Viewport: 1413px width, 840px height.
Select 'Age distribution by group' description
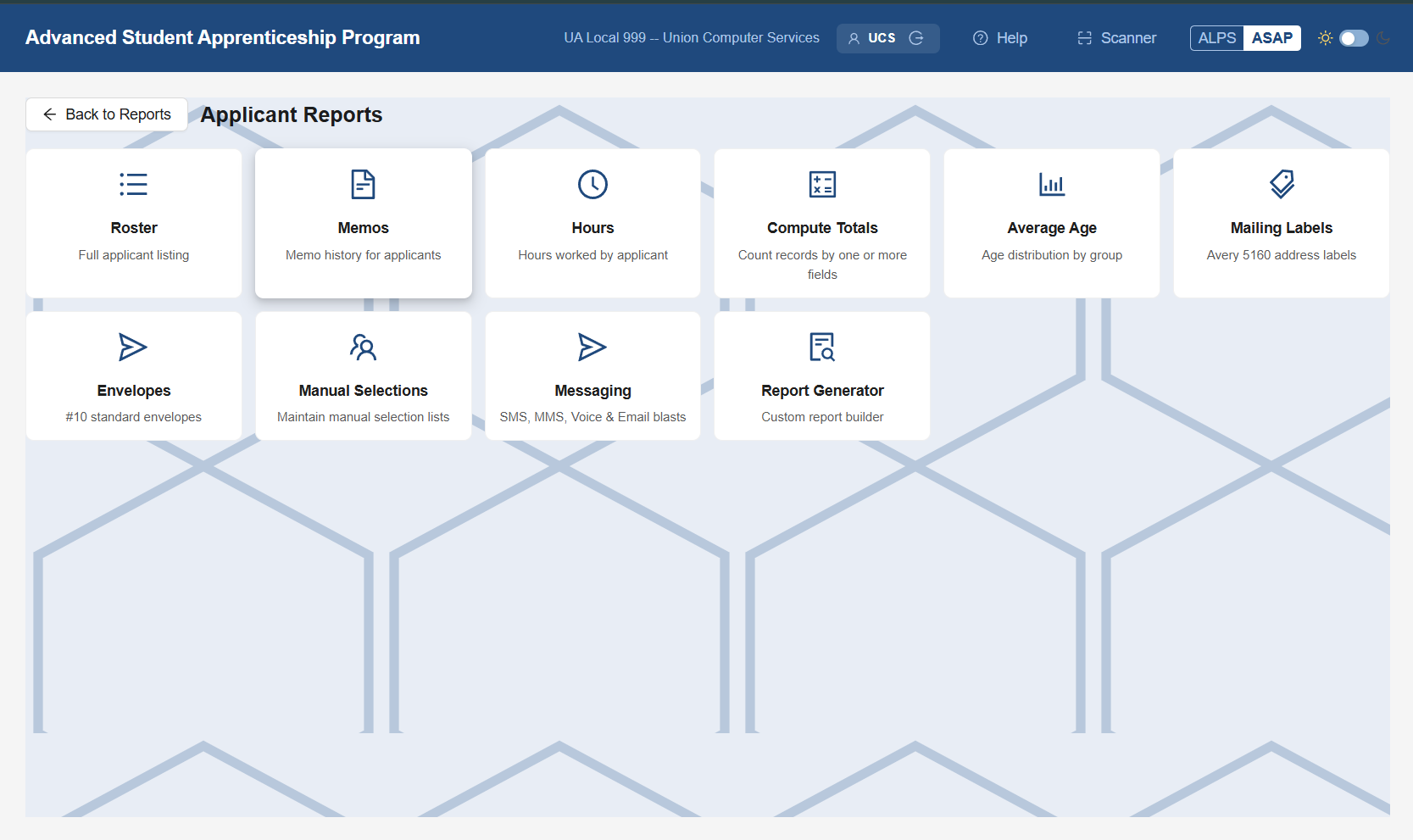click(x=1052, y=255)
